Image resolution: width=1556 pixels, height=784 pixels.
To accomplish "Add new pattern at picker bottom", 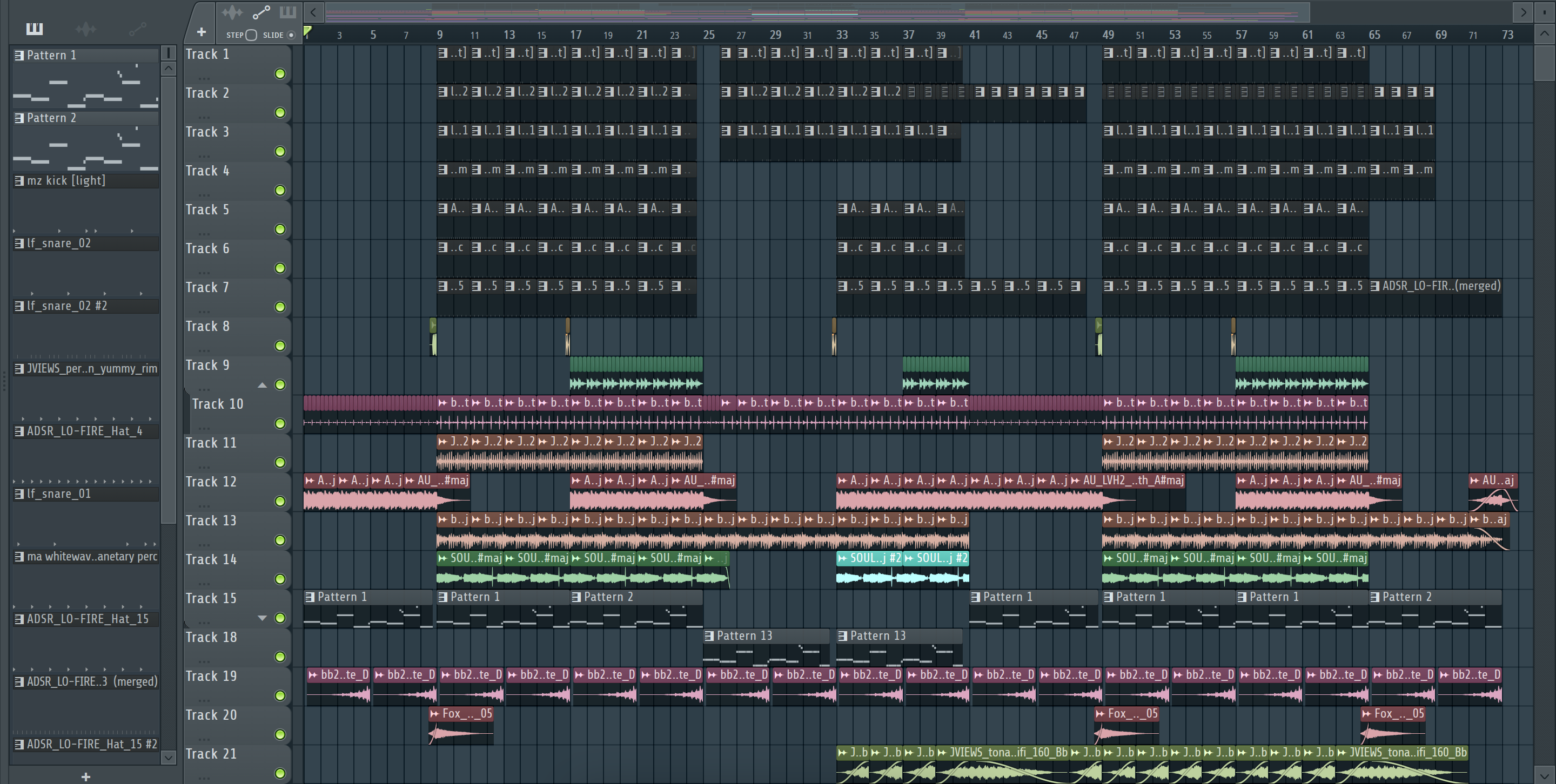I will click(x=86, y=777).
